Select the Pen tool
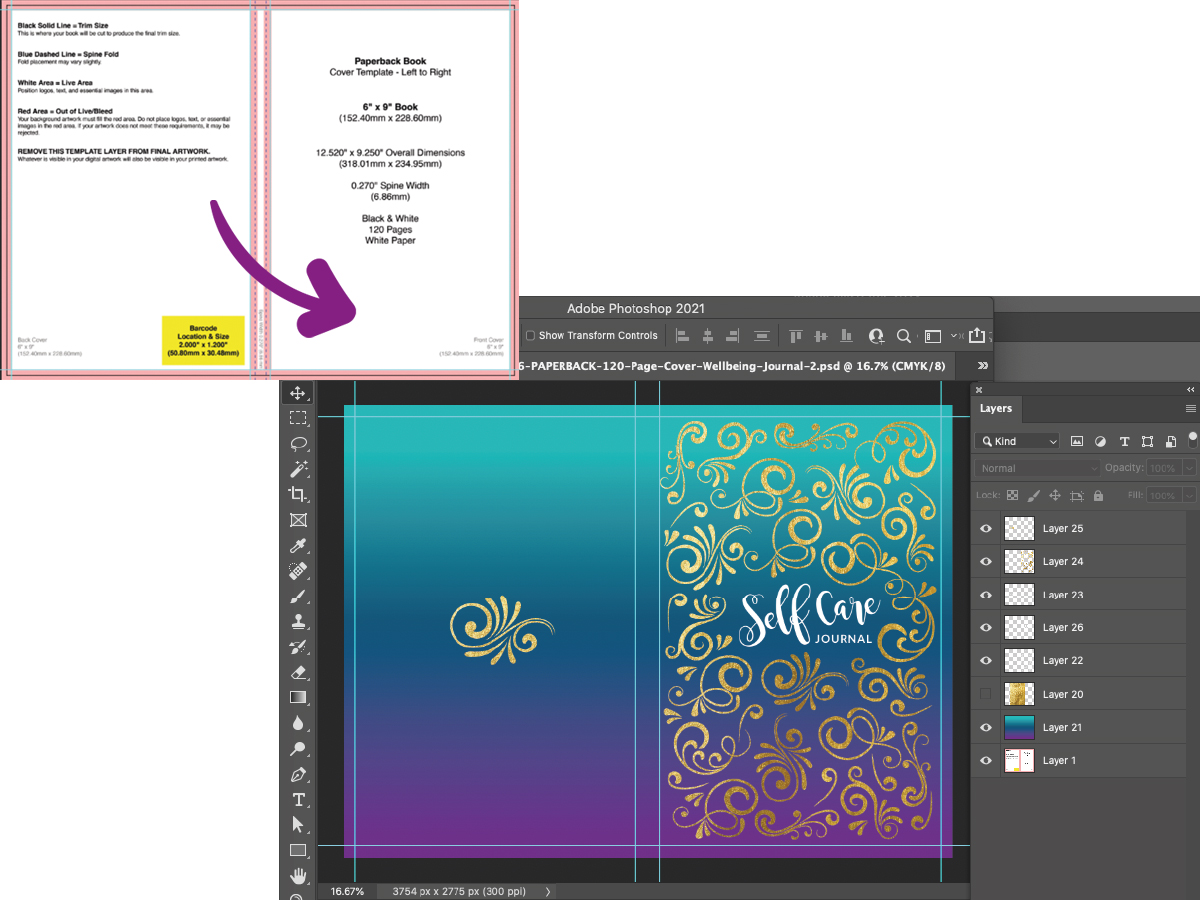This screenshot has height=900, width=1200. pos(298,774)
